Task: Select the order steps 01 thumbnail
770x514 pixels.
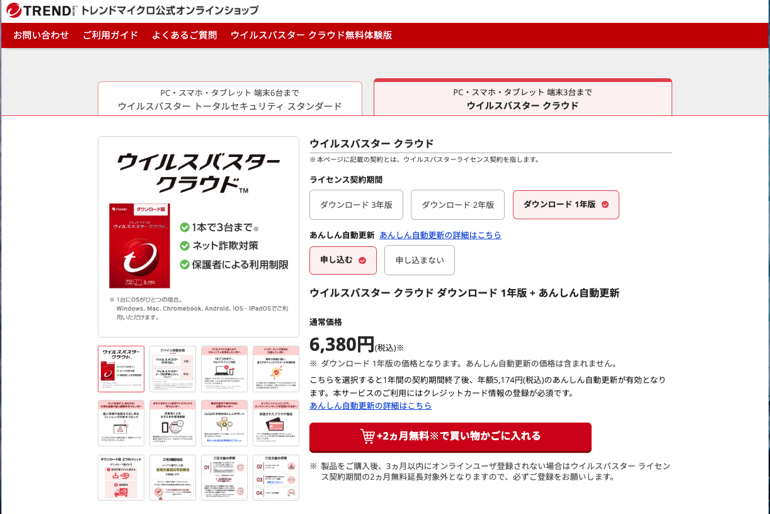Action: pos(224,478)
